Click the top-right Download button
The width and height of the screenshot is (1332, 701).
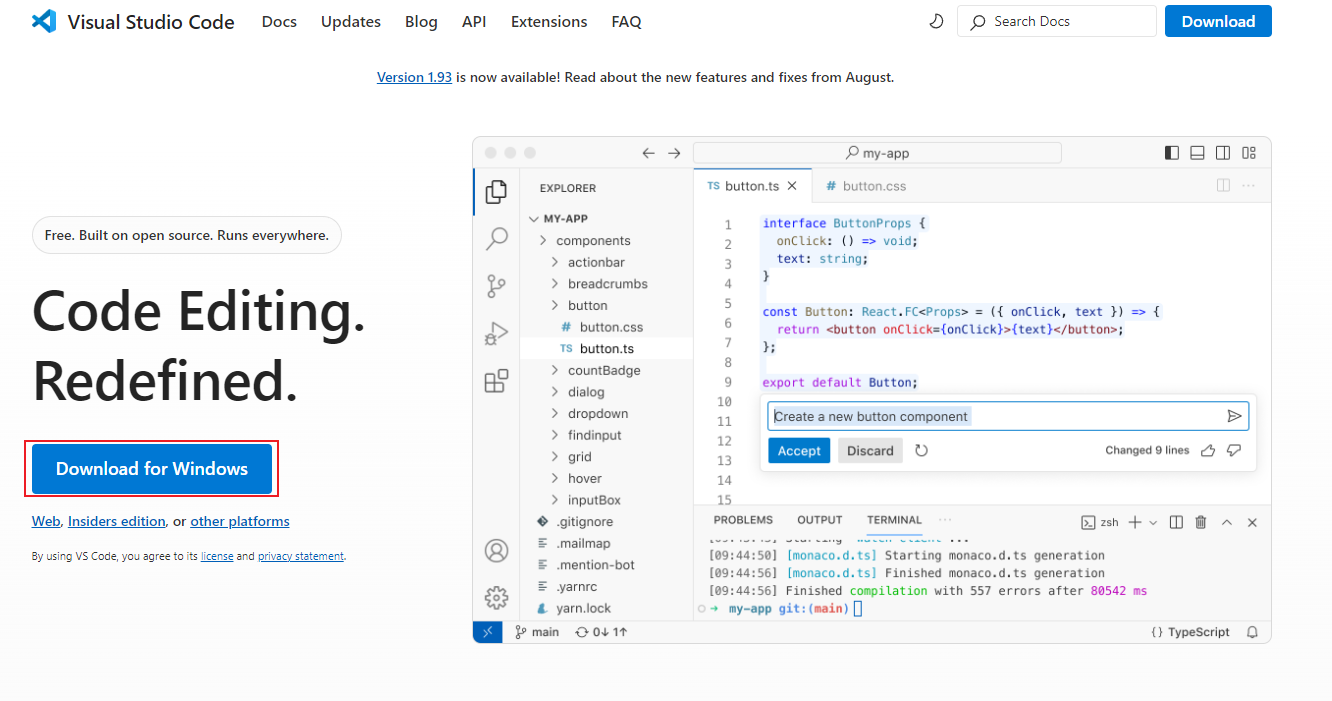pyautogui.click(x=1218, y=21)
